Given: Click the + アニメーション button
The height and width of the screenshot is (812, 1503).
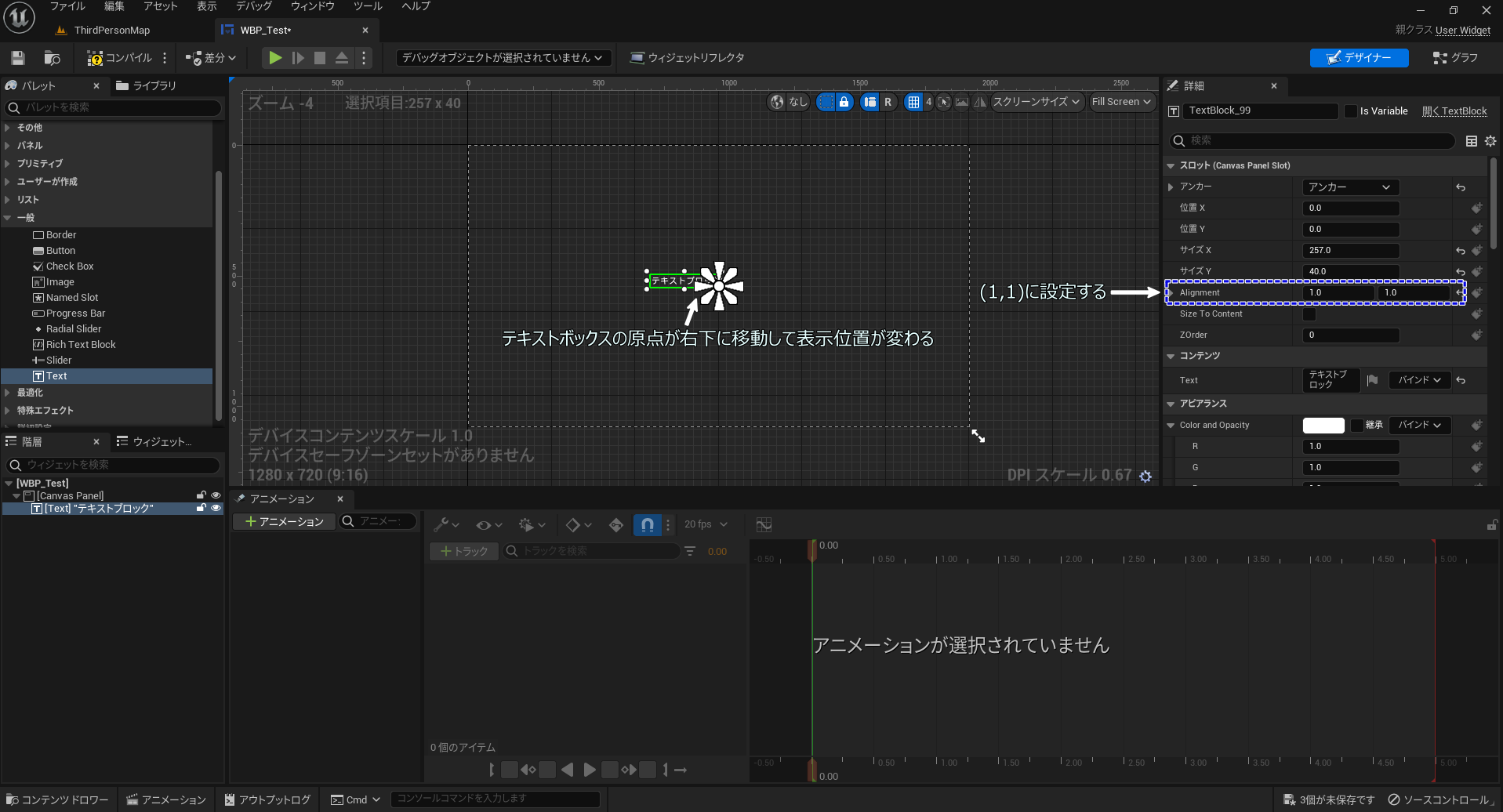Looking at the screenshot, I should pyautogui.click(x=284, y=521).
